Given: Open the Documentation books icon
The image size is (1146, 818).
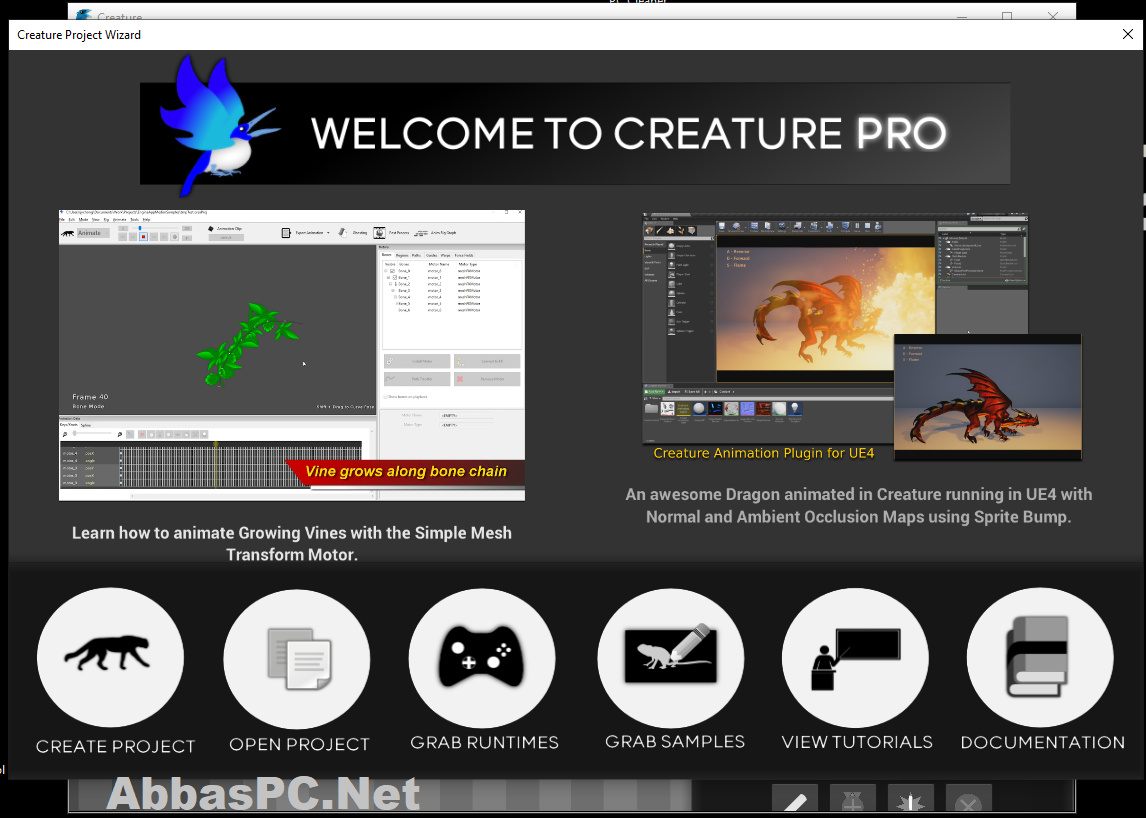Looking at the screenshot, I should click(1040, 658).
